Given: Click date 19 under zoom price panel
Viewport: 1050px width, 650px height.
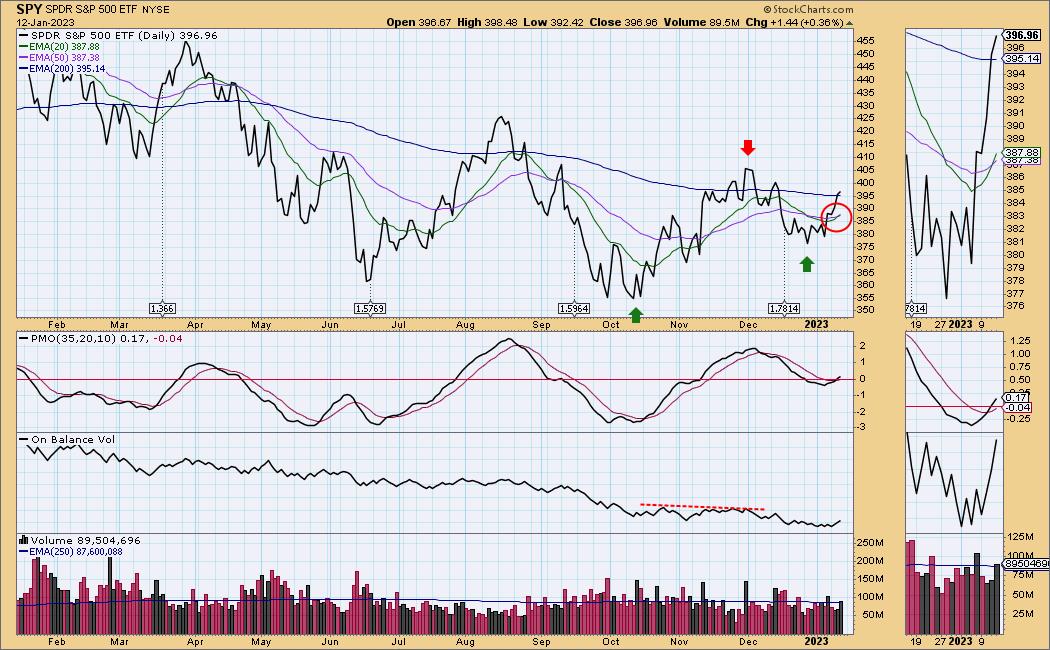Looking at the screenshot, I should (915, 325).
